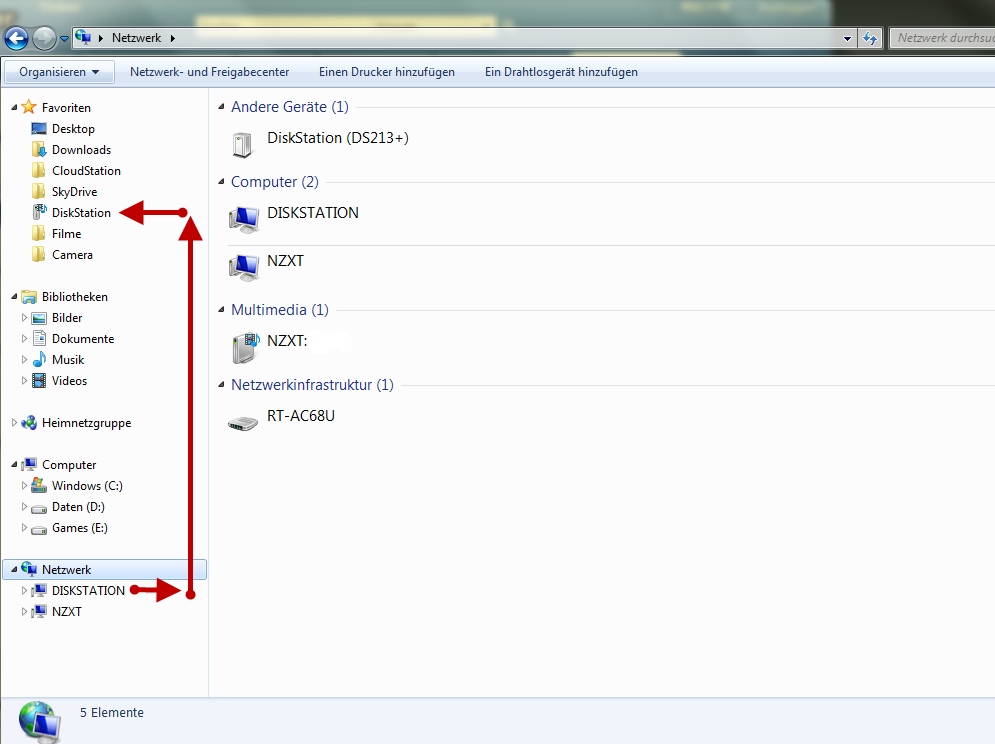Open the CloudStation folder icon
Image resolution: width=995 pixels, height=744 pixels.
tap(39, 171)
